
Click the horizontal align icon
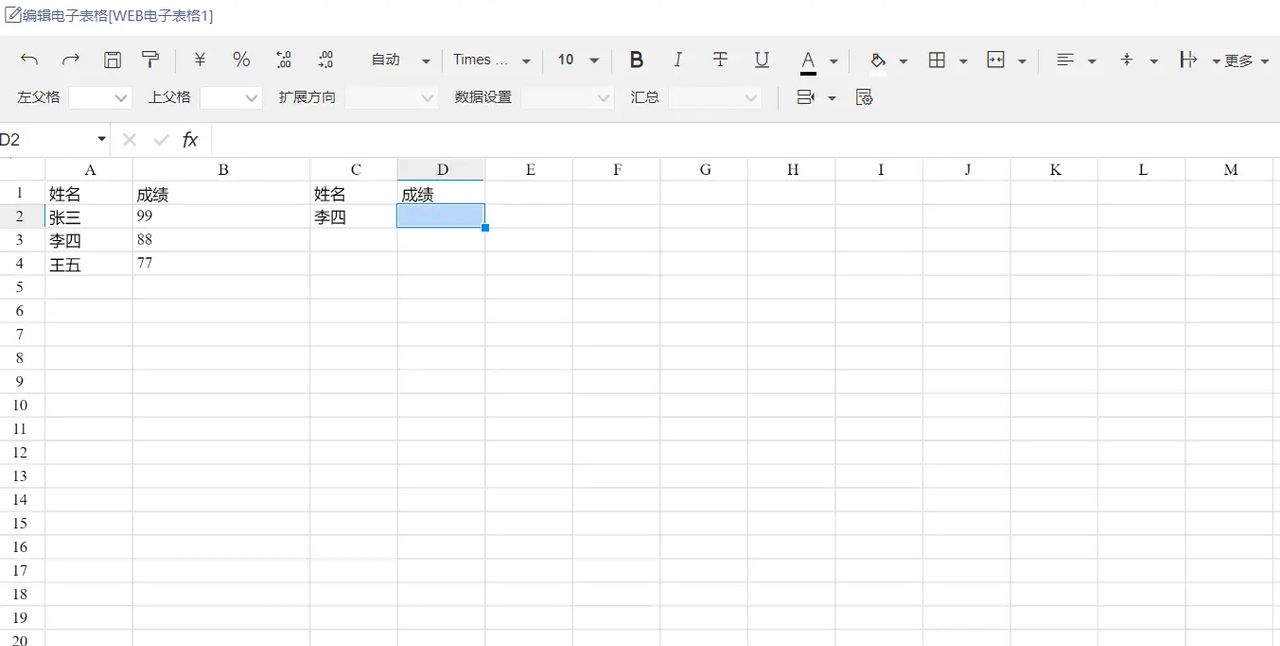point(1065,60)
